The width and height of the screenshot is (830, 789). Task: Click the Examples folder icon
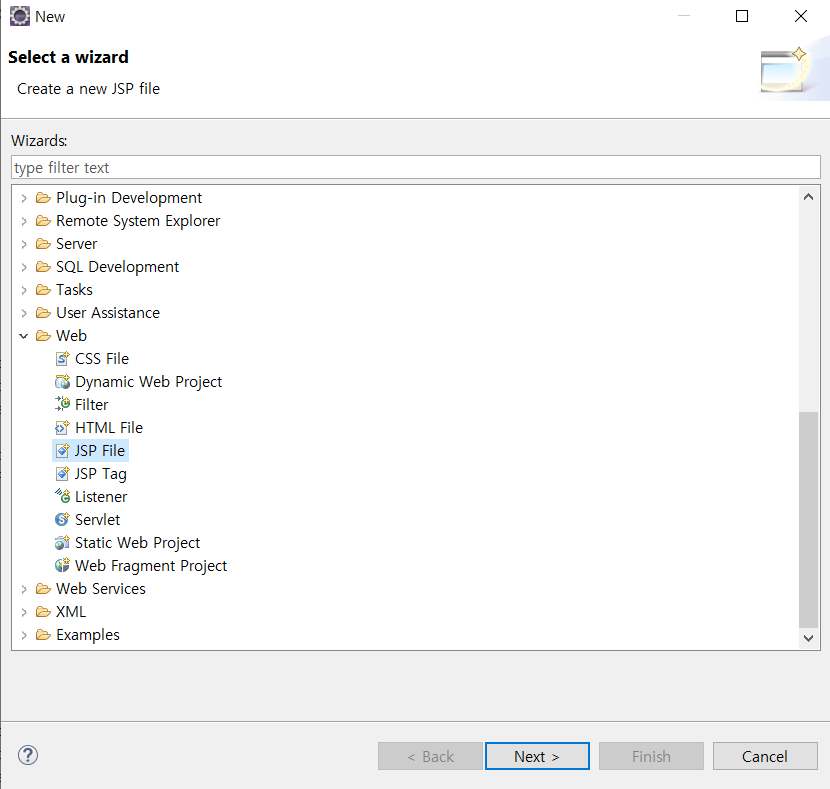pos(43,634)
